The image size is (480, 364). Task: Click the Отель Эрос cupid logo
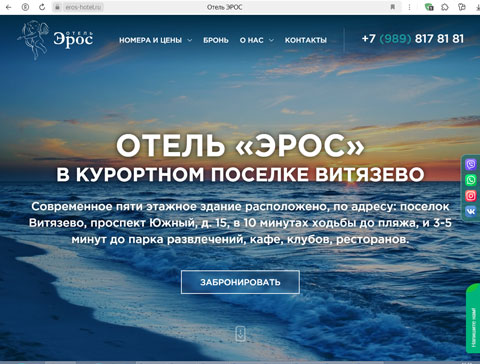click(55, 40)
